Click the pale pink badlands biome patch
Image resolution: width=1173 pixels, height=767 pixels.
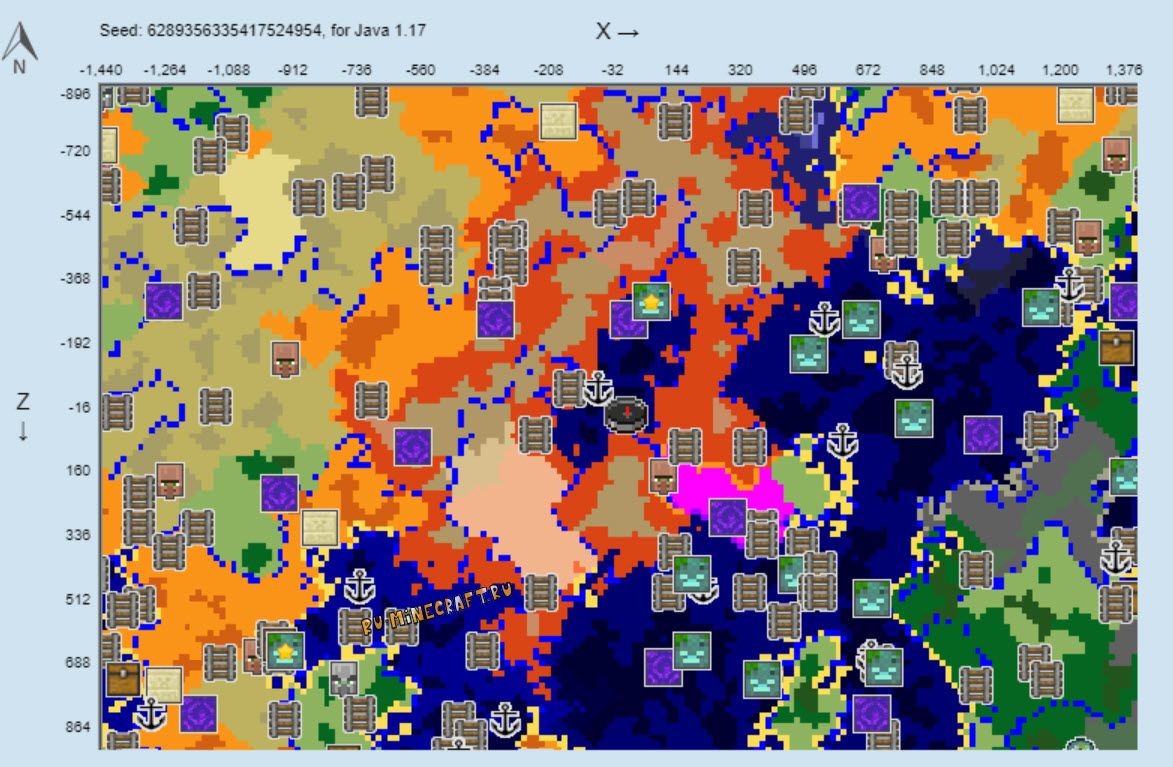coord(516,509)
